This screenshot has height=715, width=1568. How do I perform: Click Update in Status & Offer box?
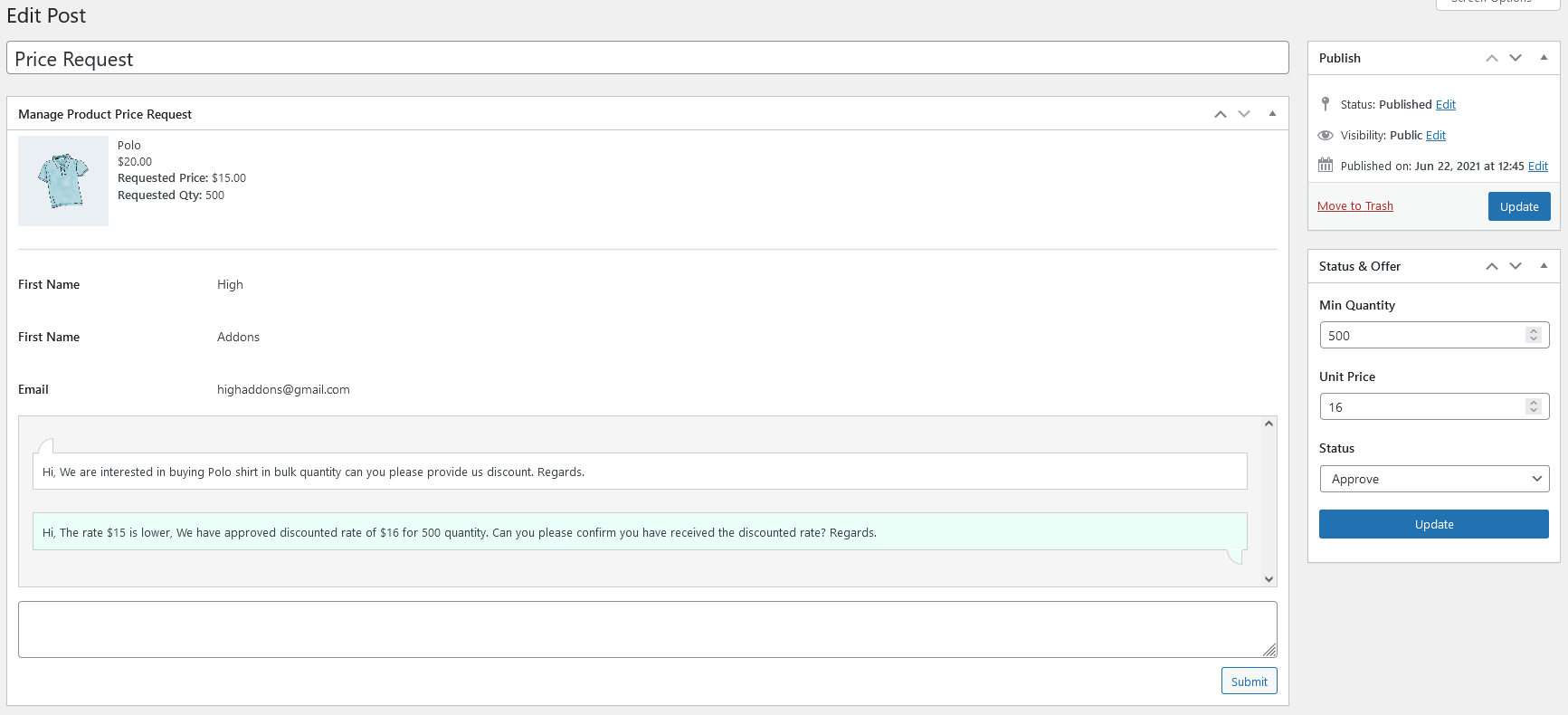[x=1434, y=524]
